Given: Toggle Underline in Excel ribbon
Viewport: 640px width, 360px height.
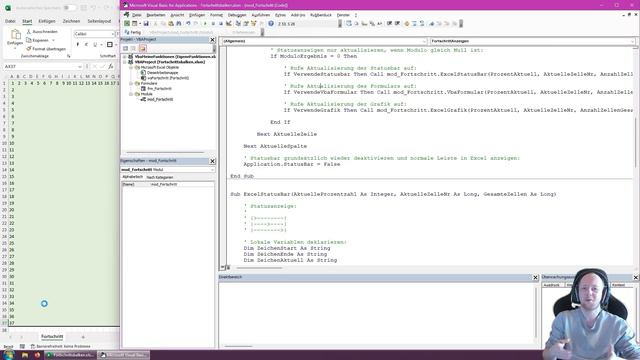Looking at the screenshot, I should [95, 44].
